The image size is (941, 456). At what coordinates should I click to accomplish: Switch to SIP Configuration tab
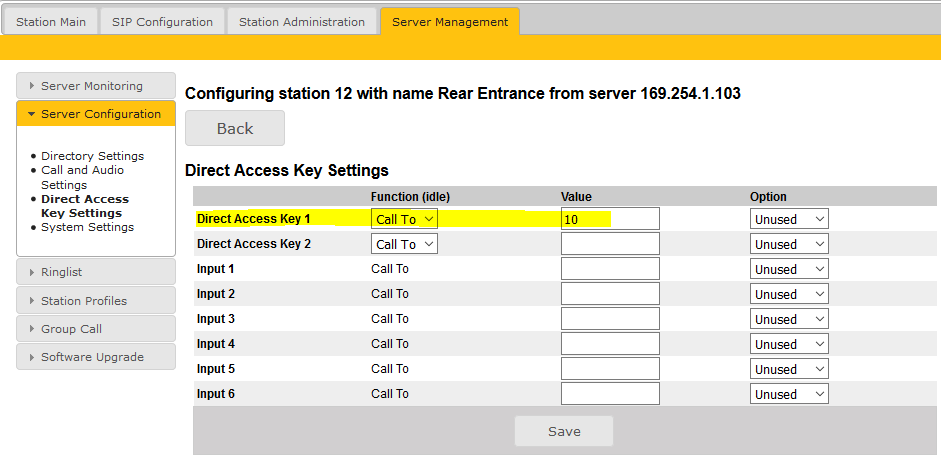coord(163,22)
